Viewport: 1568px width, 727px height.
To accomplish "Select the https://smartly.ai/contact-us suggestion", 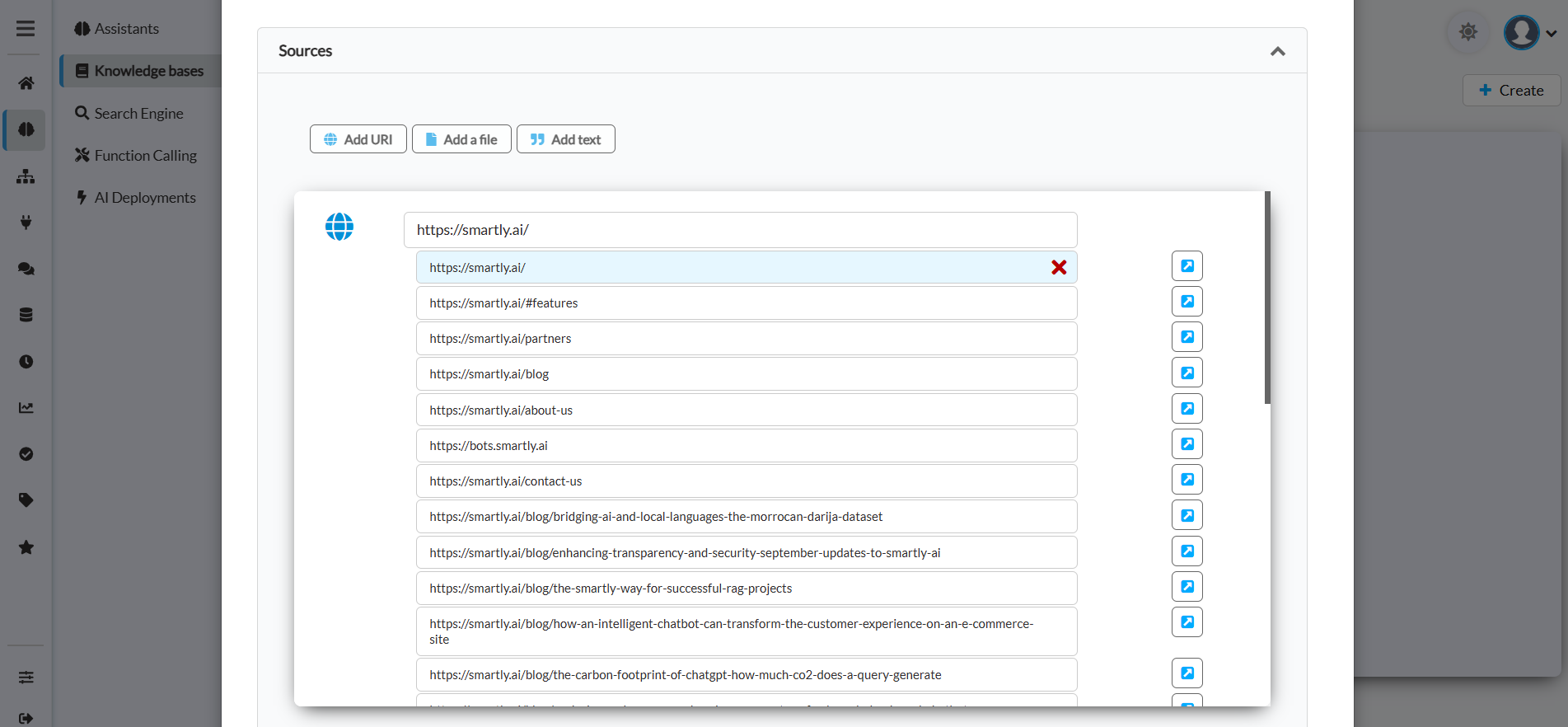I will (747, 481).
